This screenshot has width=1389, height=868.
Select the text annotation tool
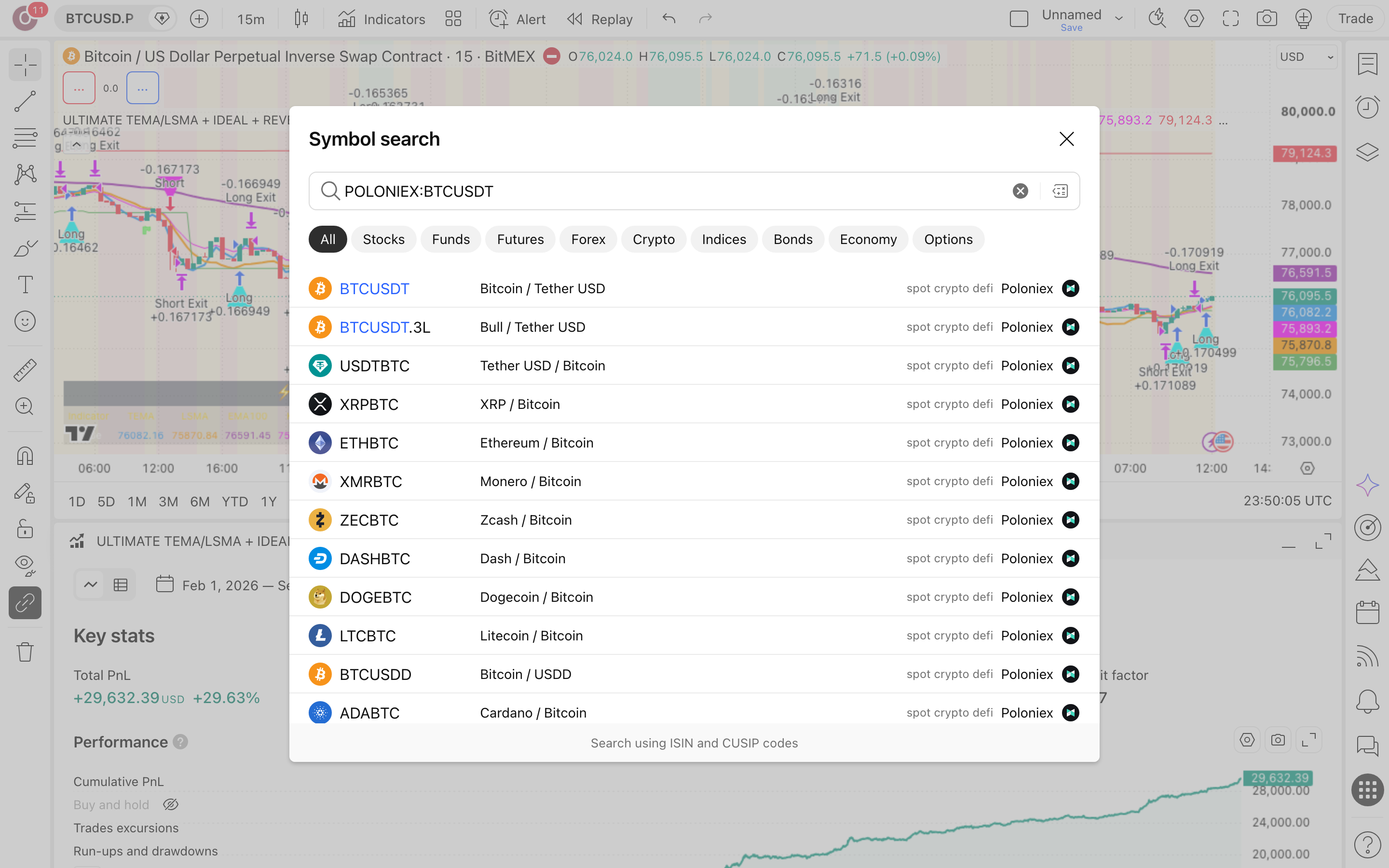[x=25, y=285]
